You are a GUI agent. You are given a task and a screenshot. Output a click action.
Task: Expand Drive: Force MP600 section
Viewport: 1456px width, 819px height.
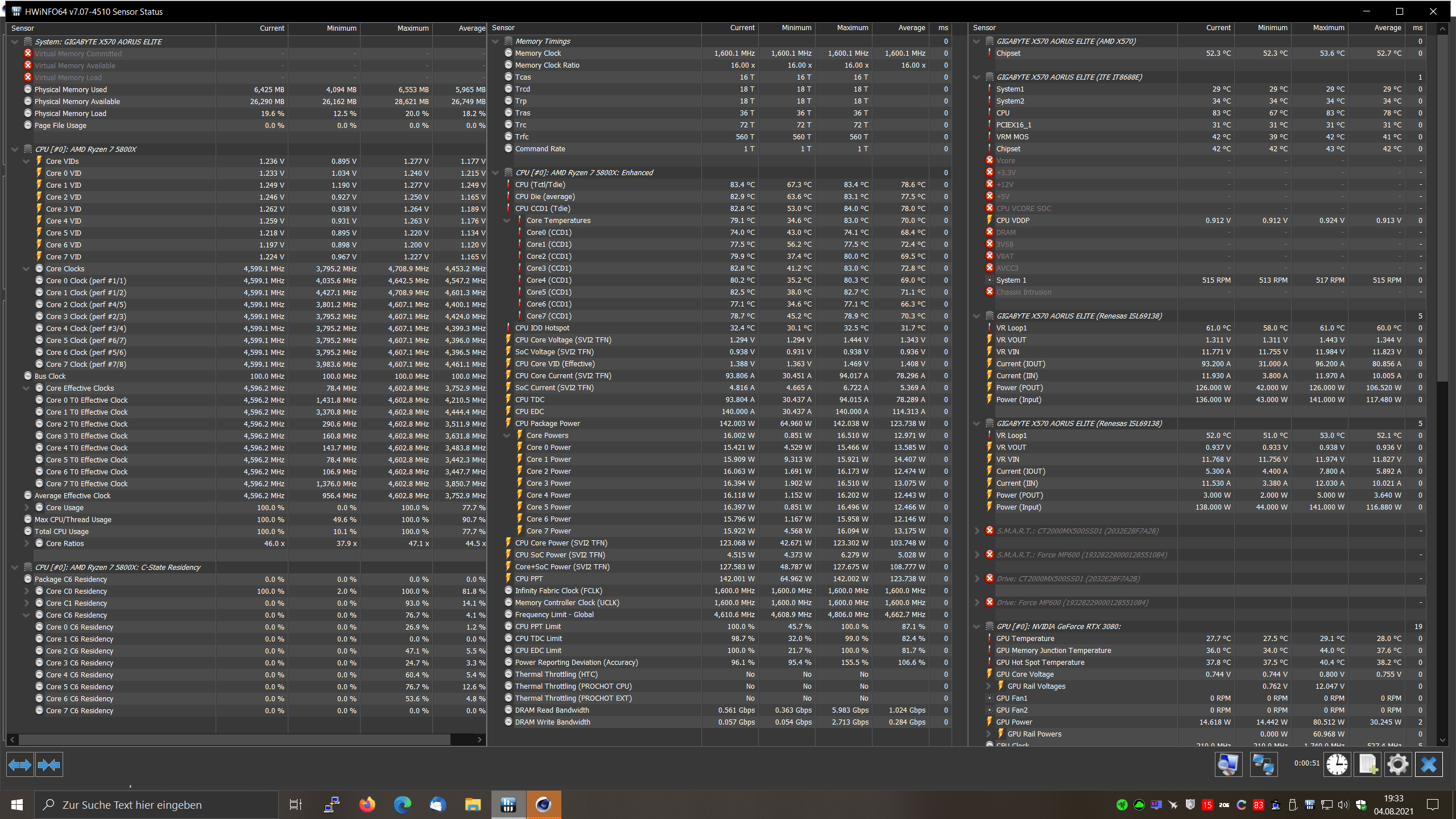click(x=977, y=602)
